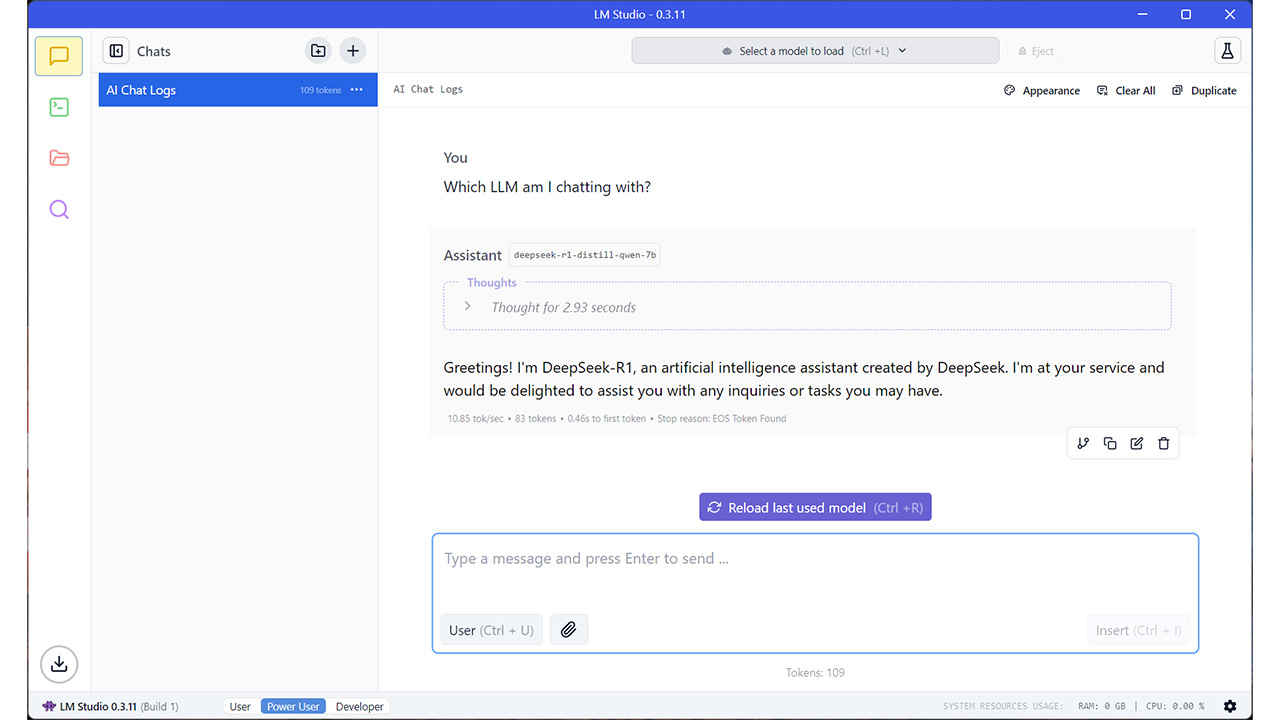The image size is (1280, 720).
Task: Open AI Chat Logs options menu
Action: click(x=357, y=90)
